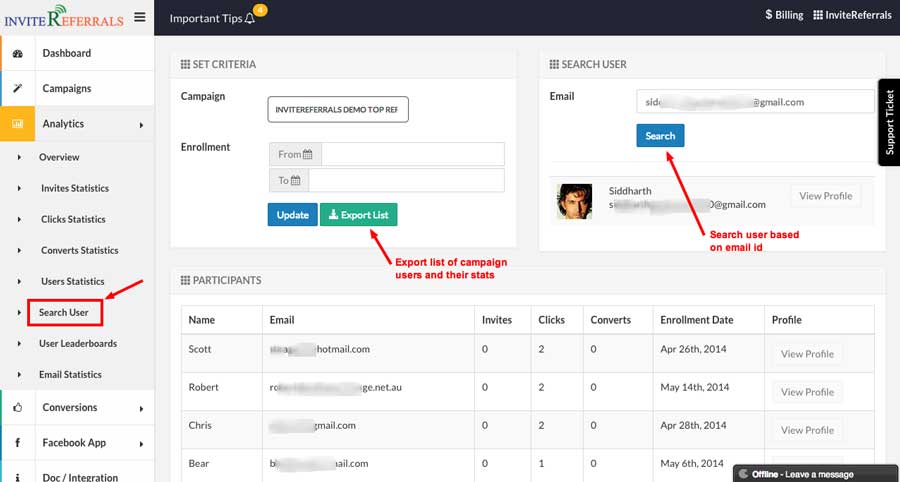Click the Enrollment Date column header
This screenshot has width=900, height=482.
[x=696, y=320]
